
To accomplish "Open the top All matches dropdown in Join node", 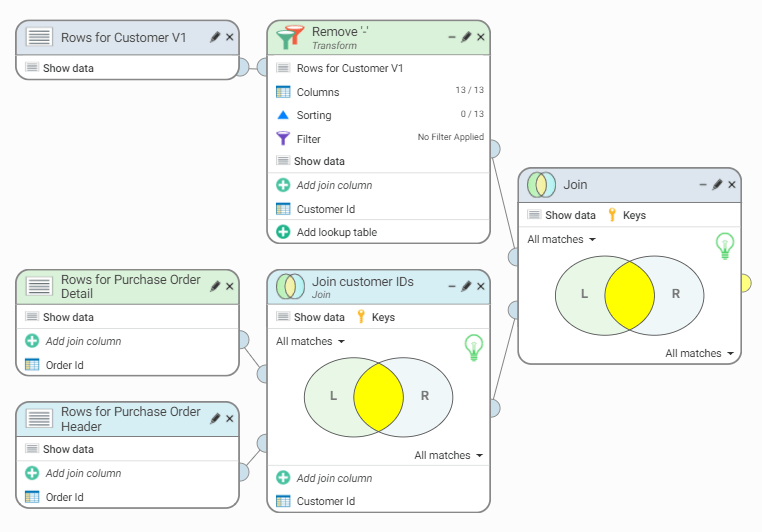I will [561, 239].
